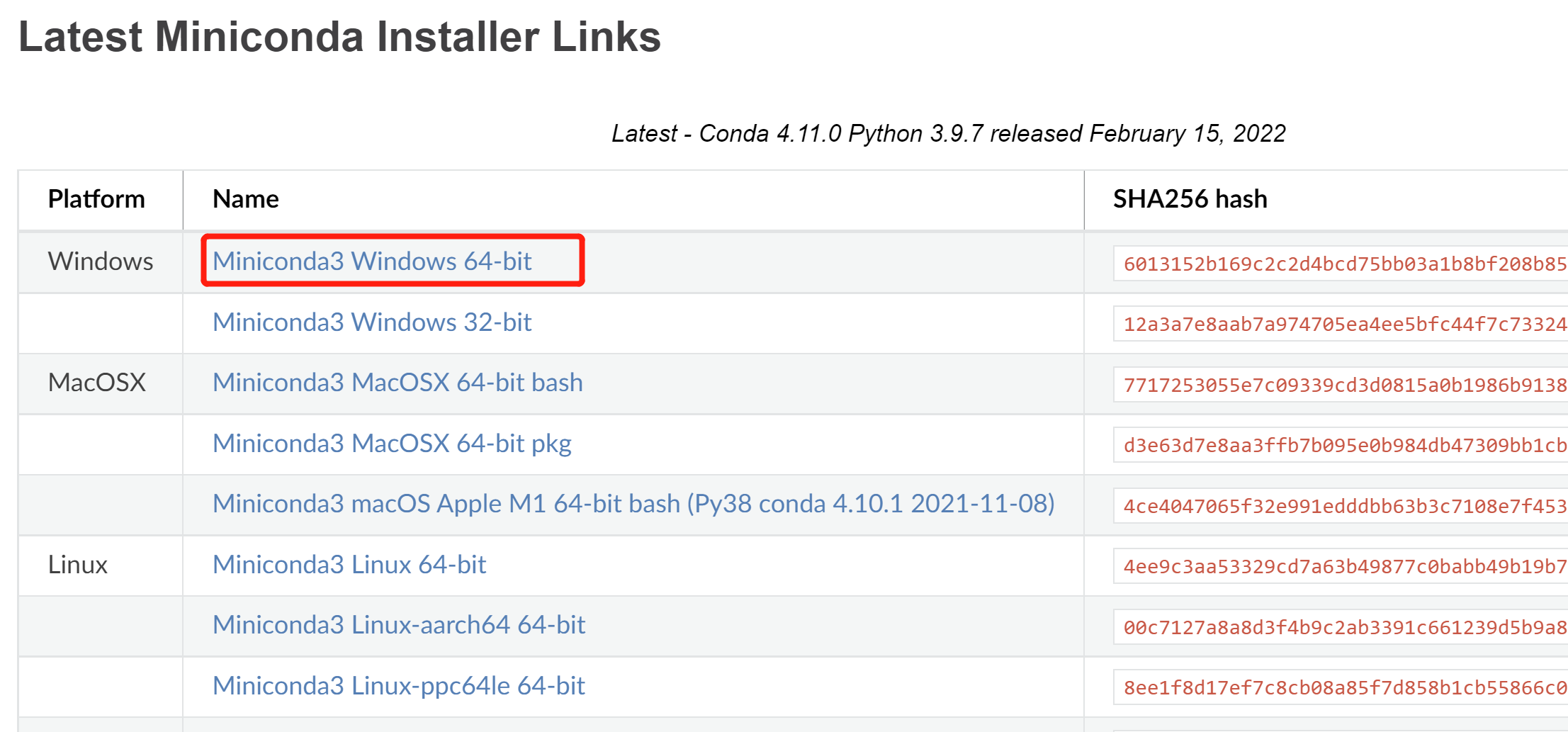
Task: Open Miniconda3 macOS Apple M1 64-bit bash link
Action: point(633,504)
